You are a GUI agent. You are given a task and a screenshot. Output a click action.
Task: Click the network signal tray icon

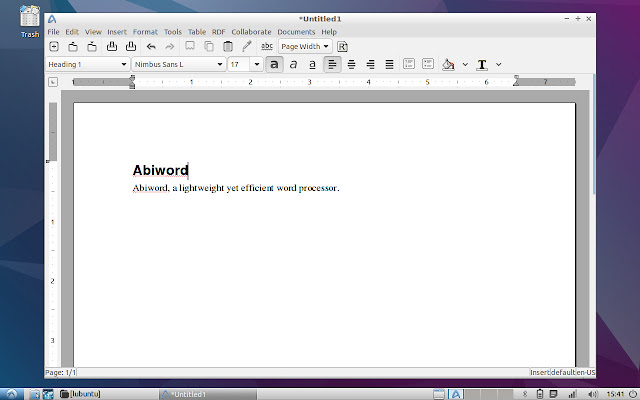click(x=572, y=394)
